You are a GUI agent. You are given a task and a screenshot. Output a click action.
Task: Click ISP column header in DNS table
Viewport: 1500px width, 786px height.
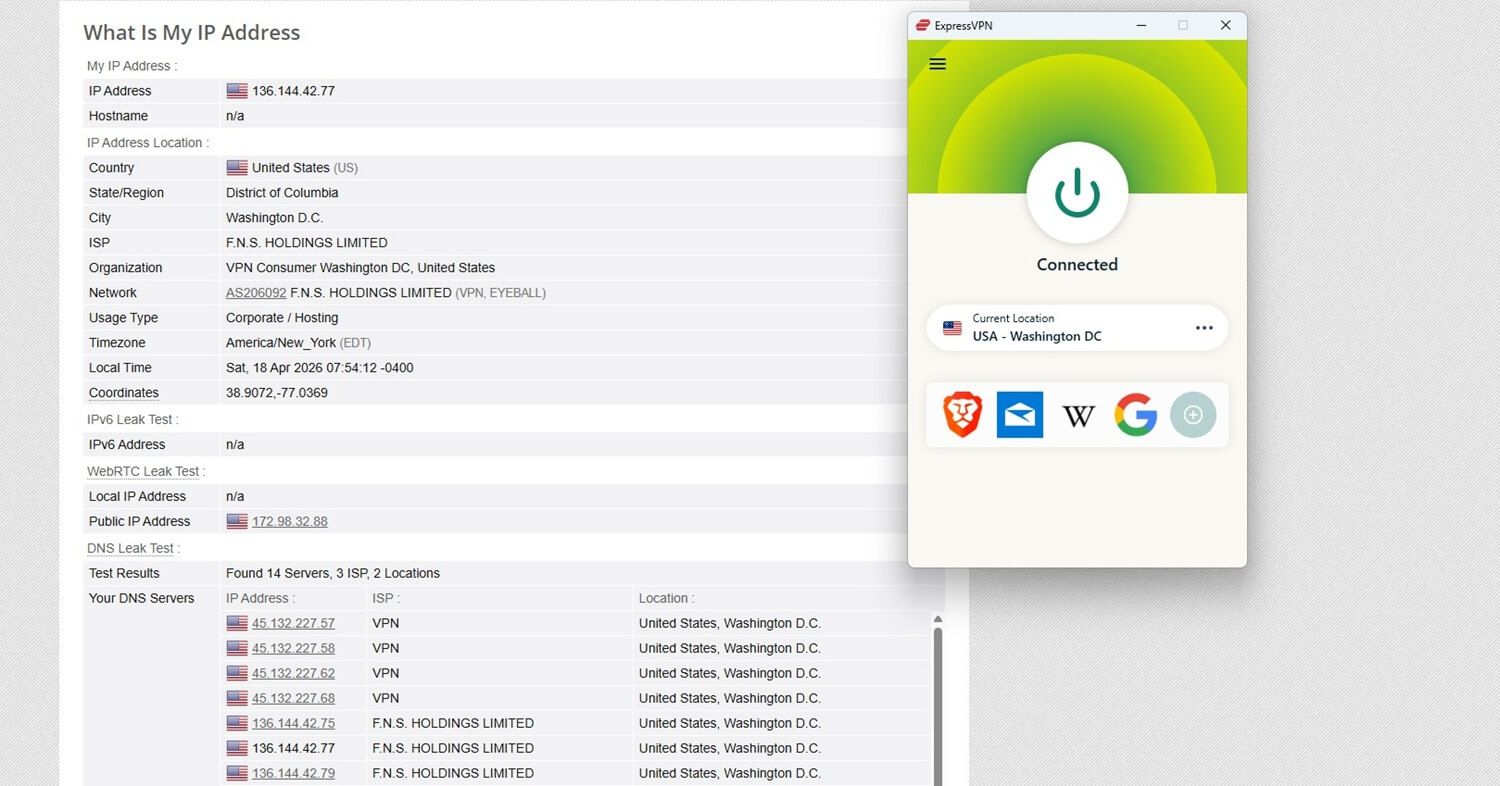pyautogui.click(x=386, y=598)
